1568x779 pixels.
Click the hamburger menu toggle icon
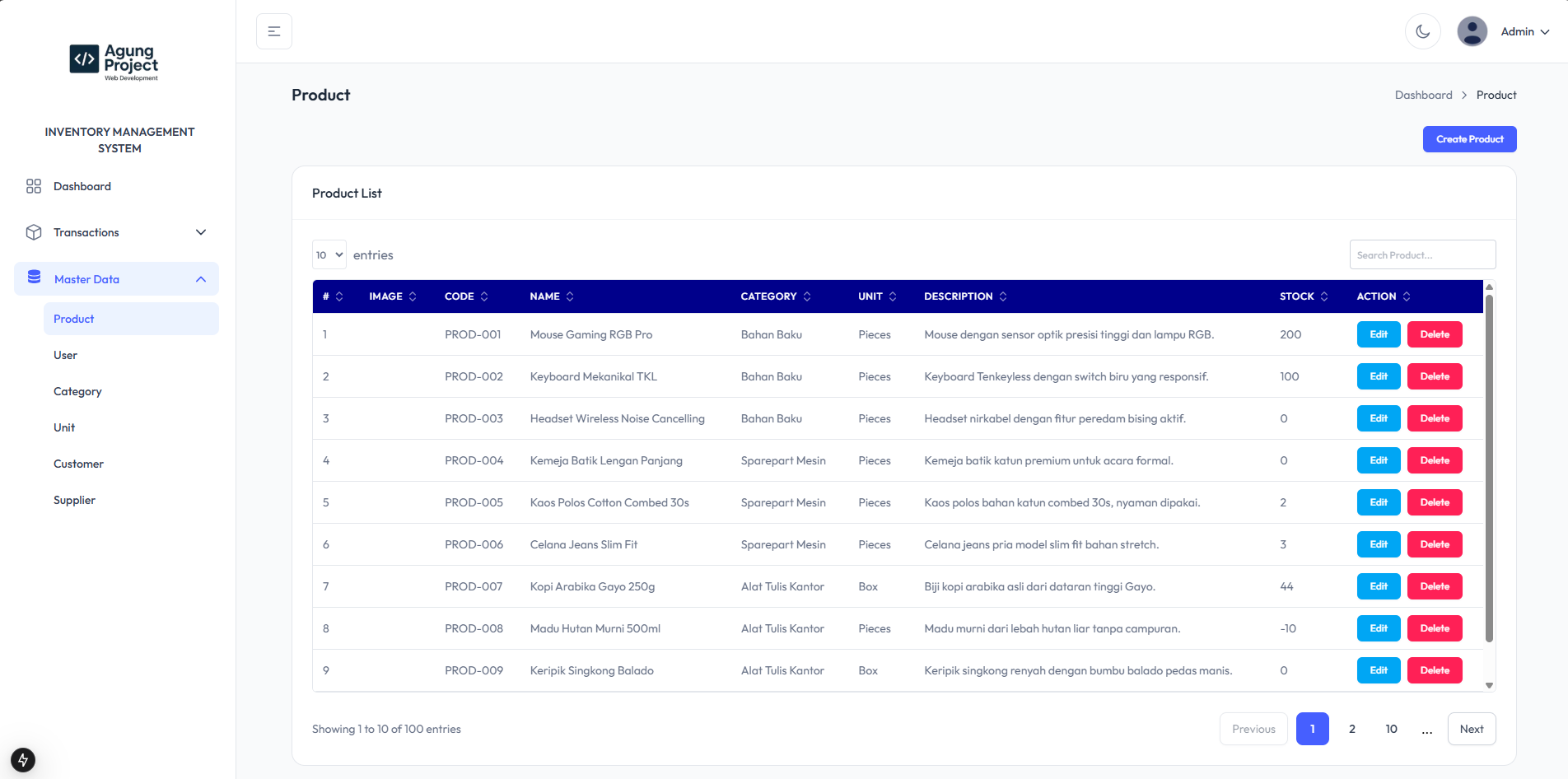click(x=274, y=31)
